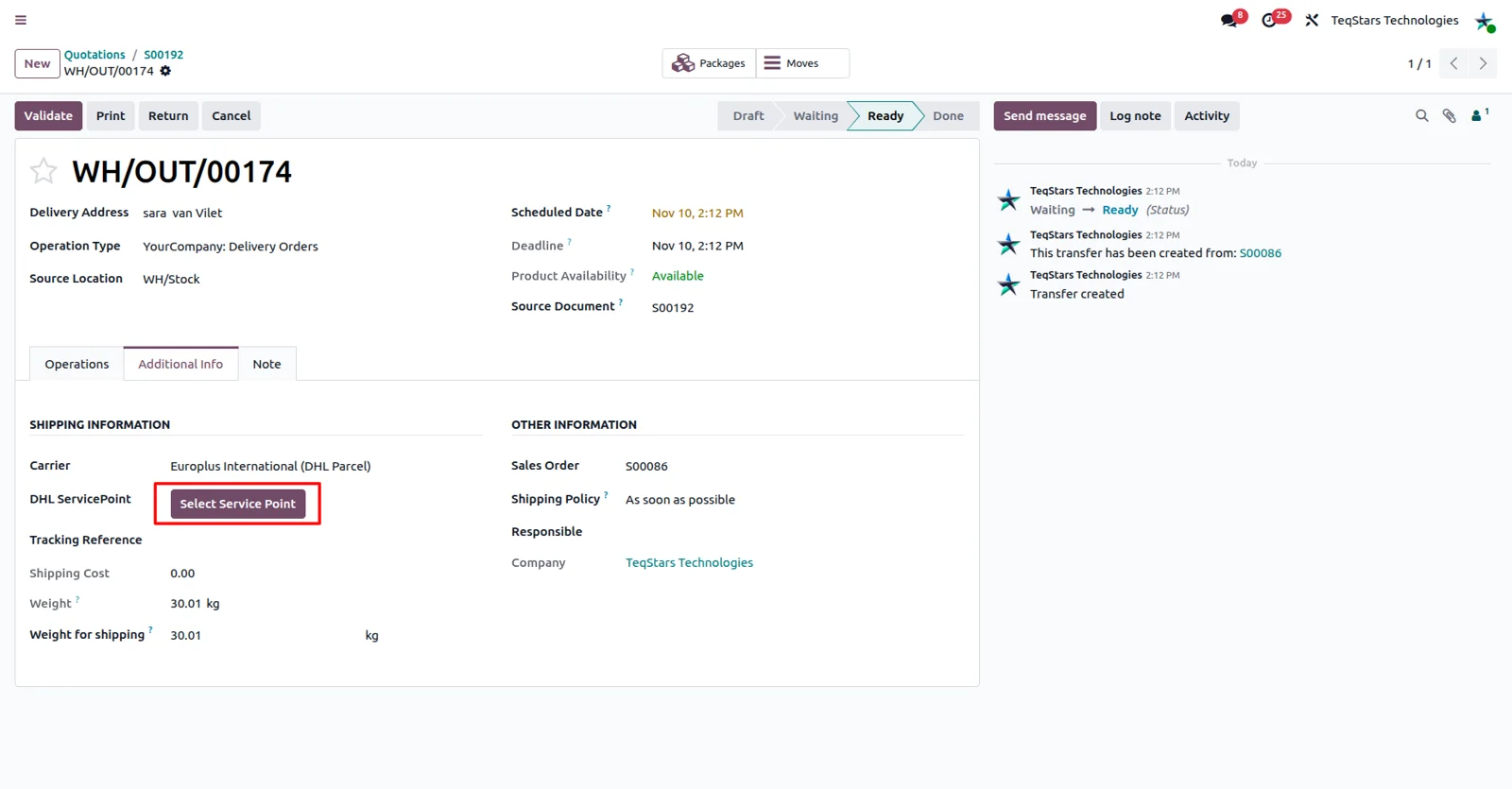Click the Shipping Policy help question mark
The height and width of the screenshot is (789, 1512).
pos(606,494)
